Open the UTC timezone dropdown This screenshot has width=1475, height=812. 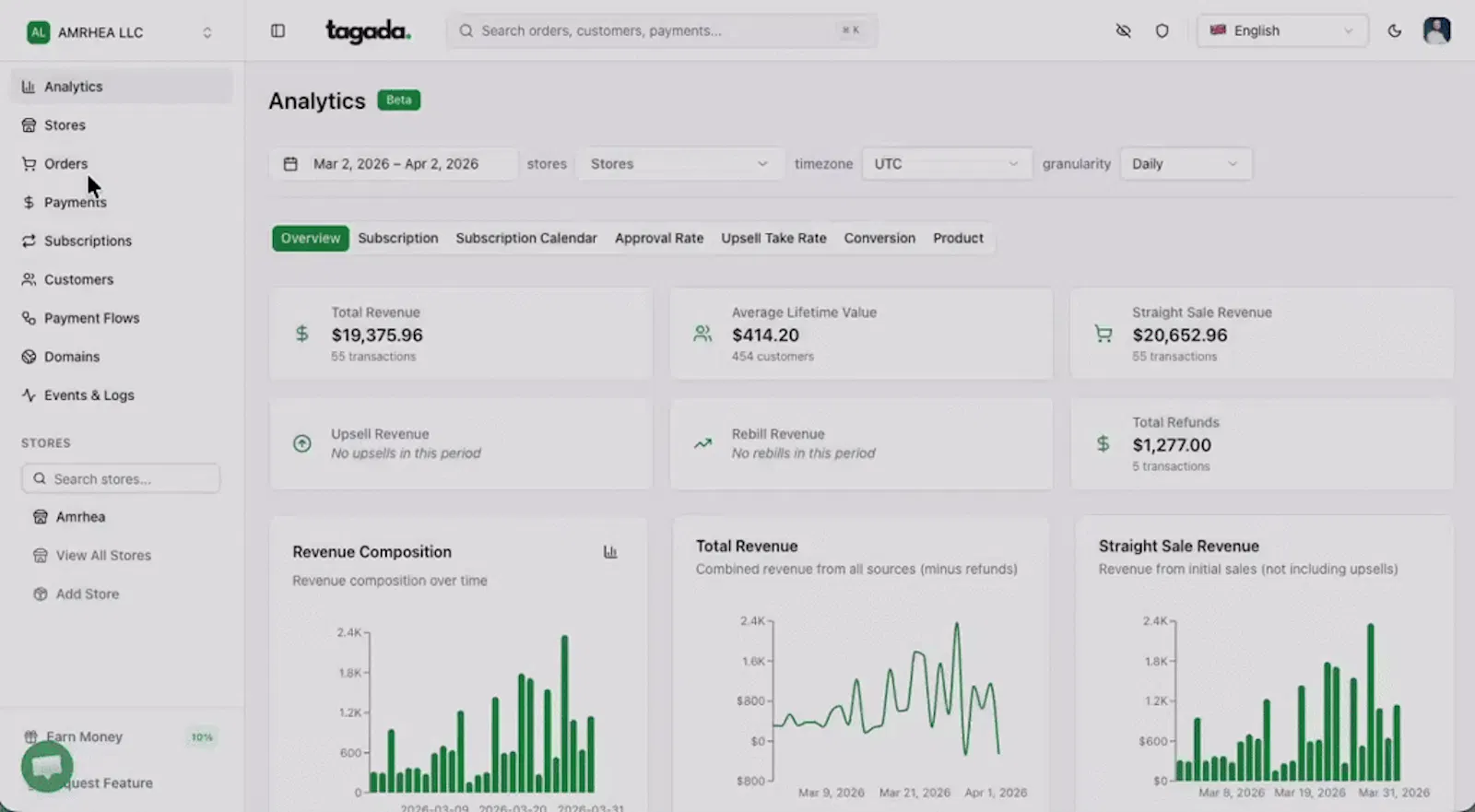(x=947, y=164)
